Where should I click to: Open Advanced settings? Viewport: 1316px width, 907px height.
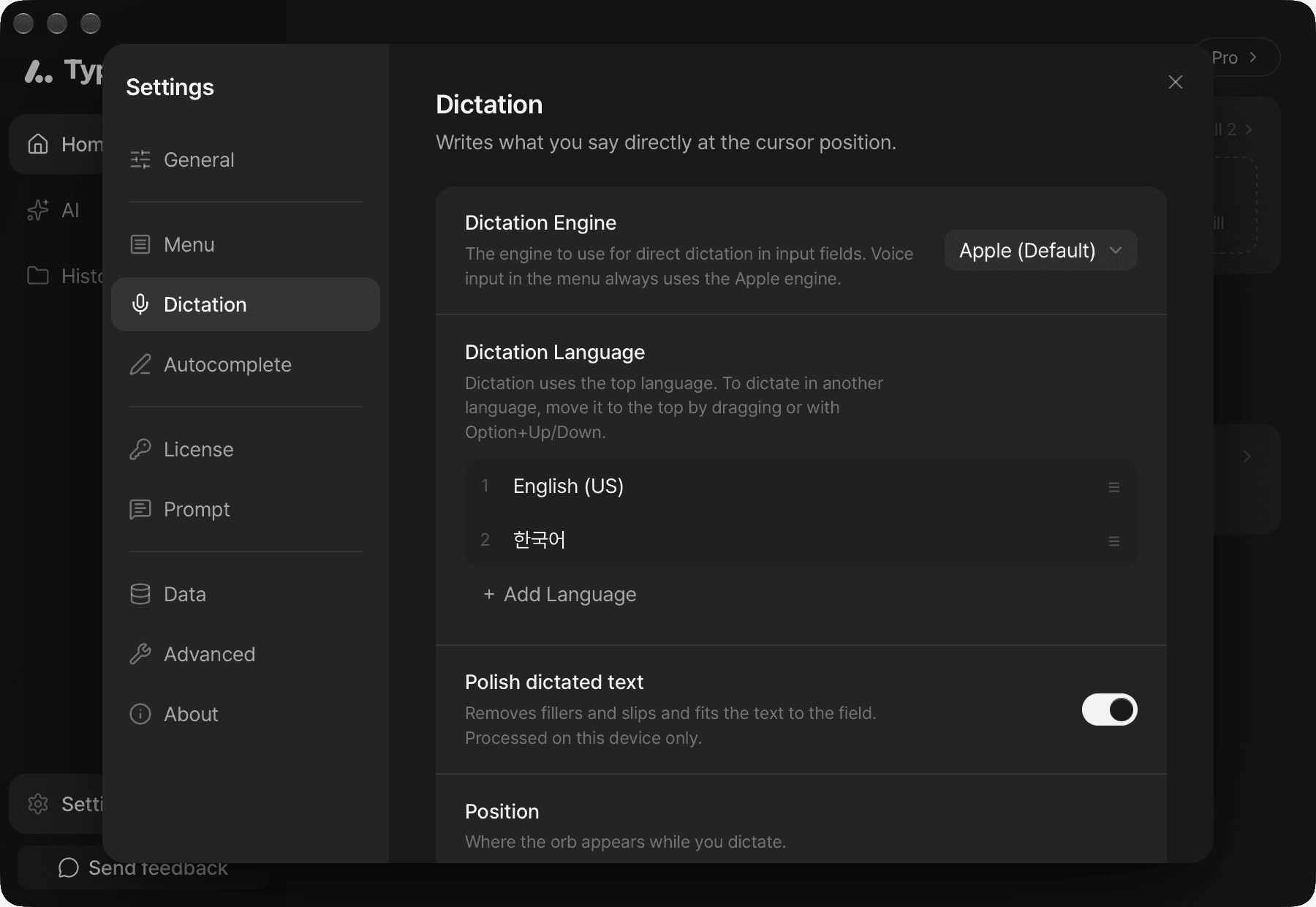[246, 654]
